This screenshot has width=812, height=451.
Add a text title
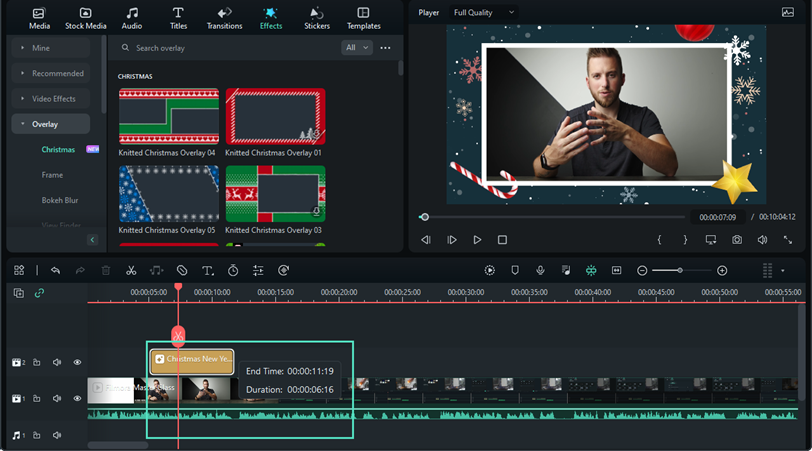208,270
